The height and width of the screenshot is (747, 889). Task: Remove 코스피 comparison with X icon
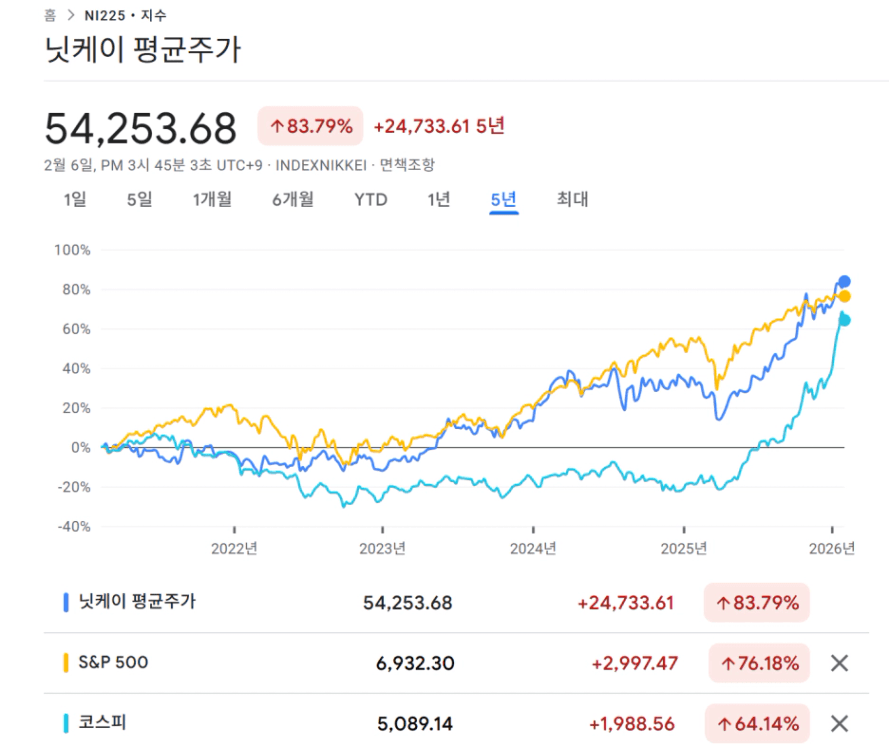tap(839, 723)
